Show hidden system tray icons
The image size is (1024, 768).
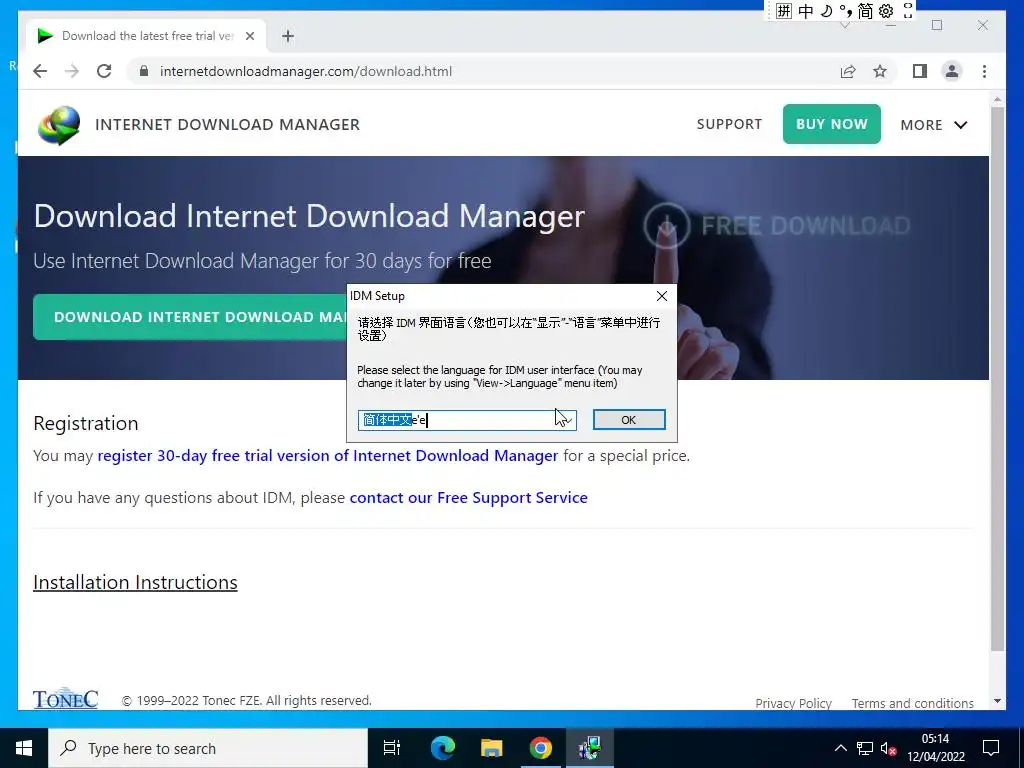click(x=840, y=748)
